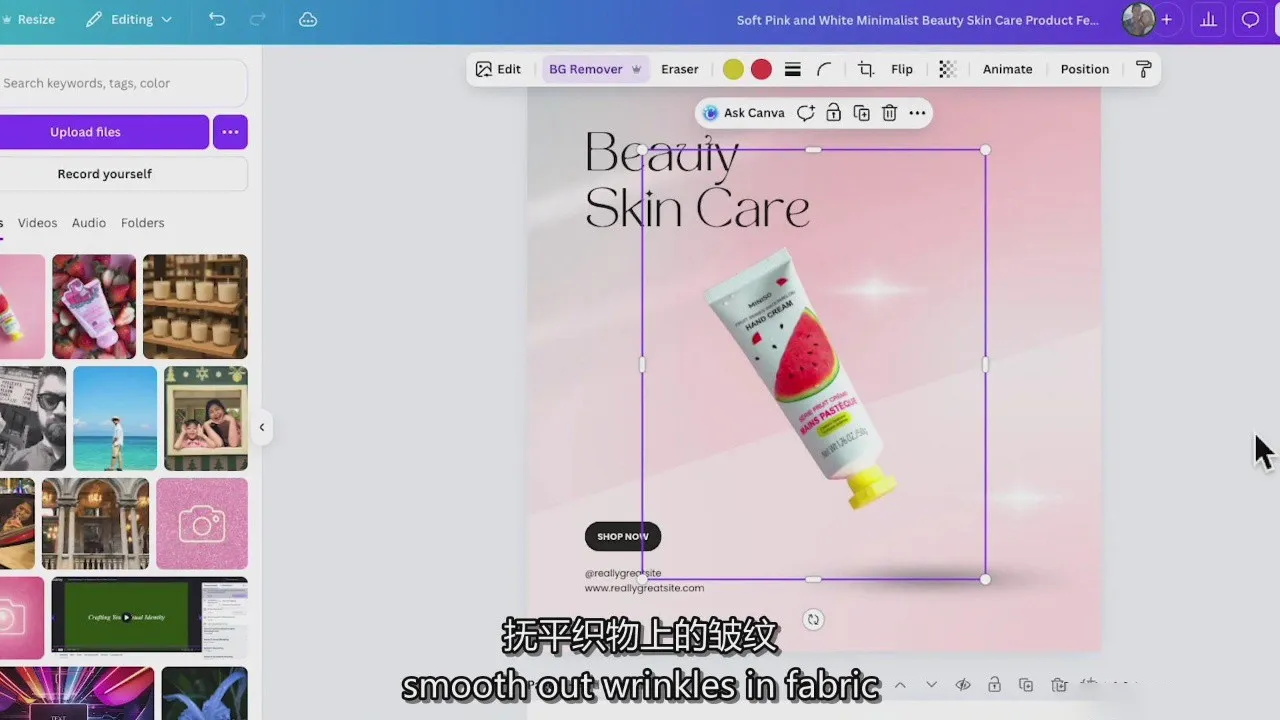Screen dimensions: 1280x720
Task: Open the comments speech bubble icon in header
Action: pos(1250,19)
